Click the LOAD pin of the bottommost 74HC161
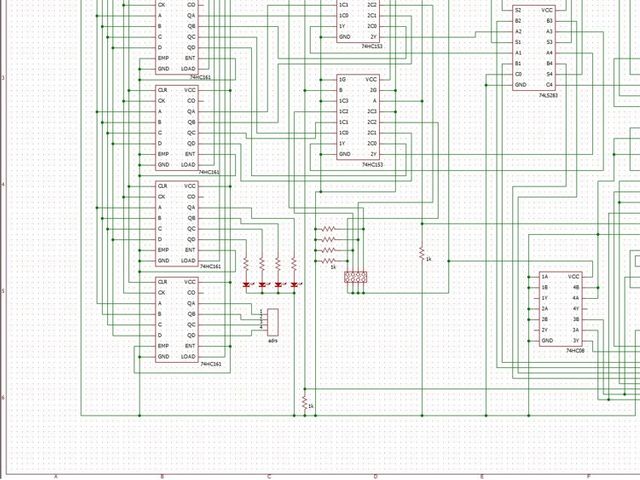 [x=188, y=357]
